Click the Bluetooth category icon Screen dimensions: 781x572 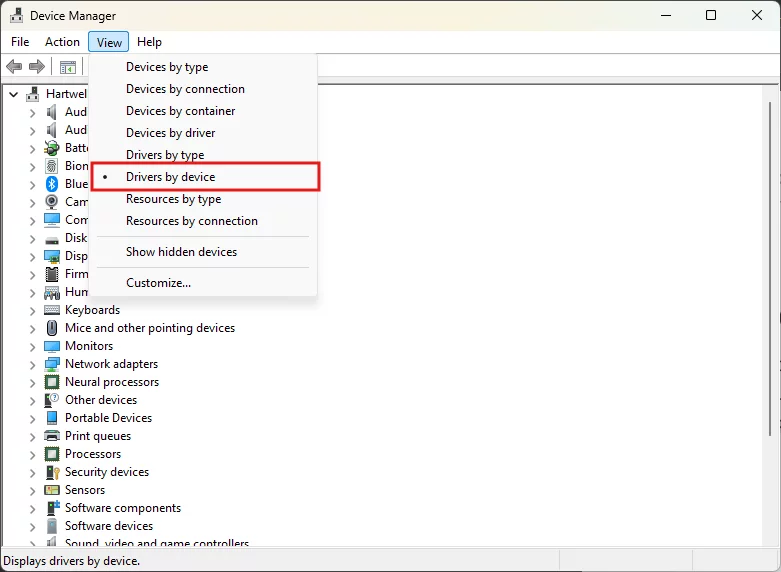[52, 184]
